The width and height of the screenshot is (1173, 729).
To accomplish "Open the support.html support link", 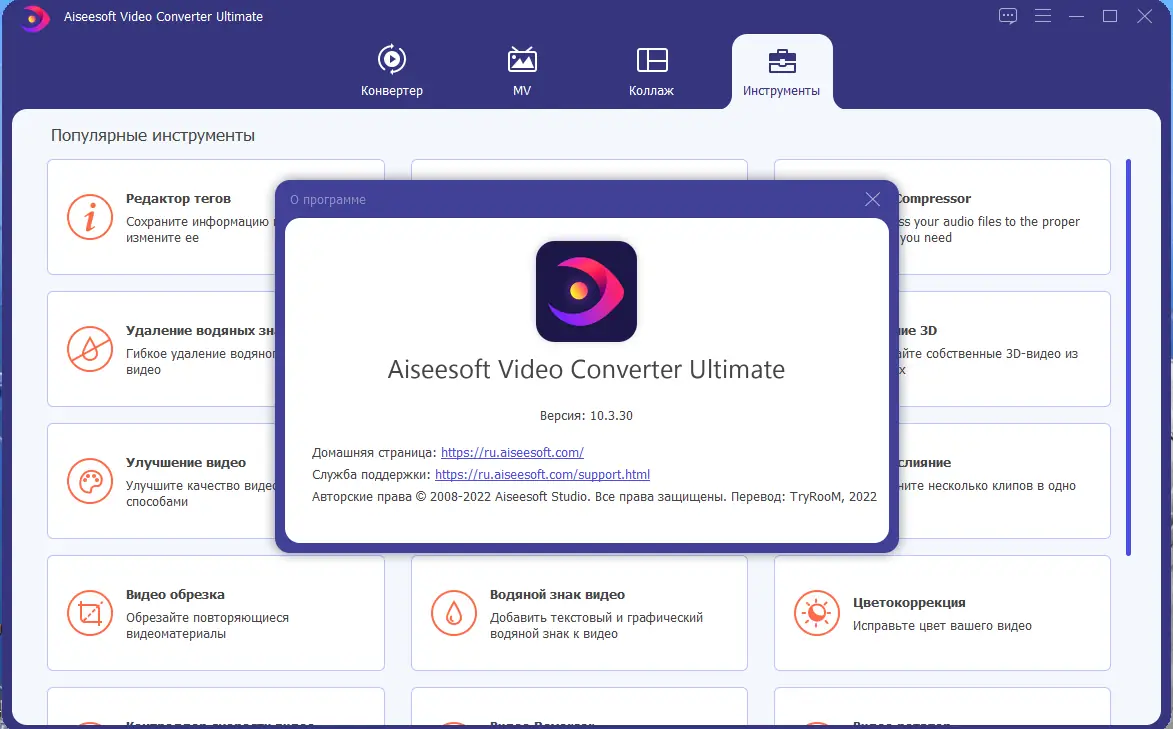I will [543, 474].
